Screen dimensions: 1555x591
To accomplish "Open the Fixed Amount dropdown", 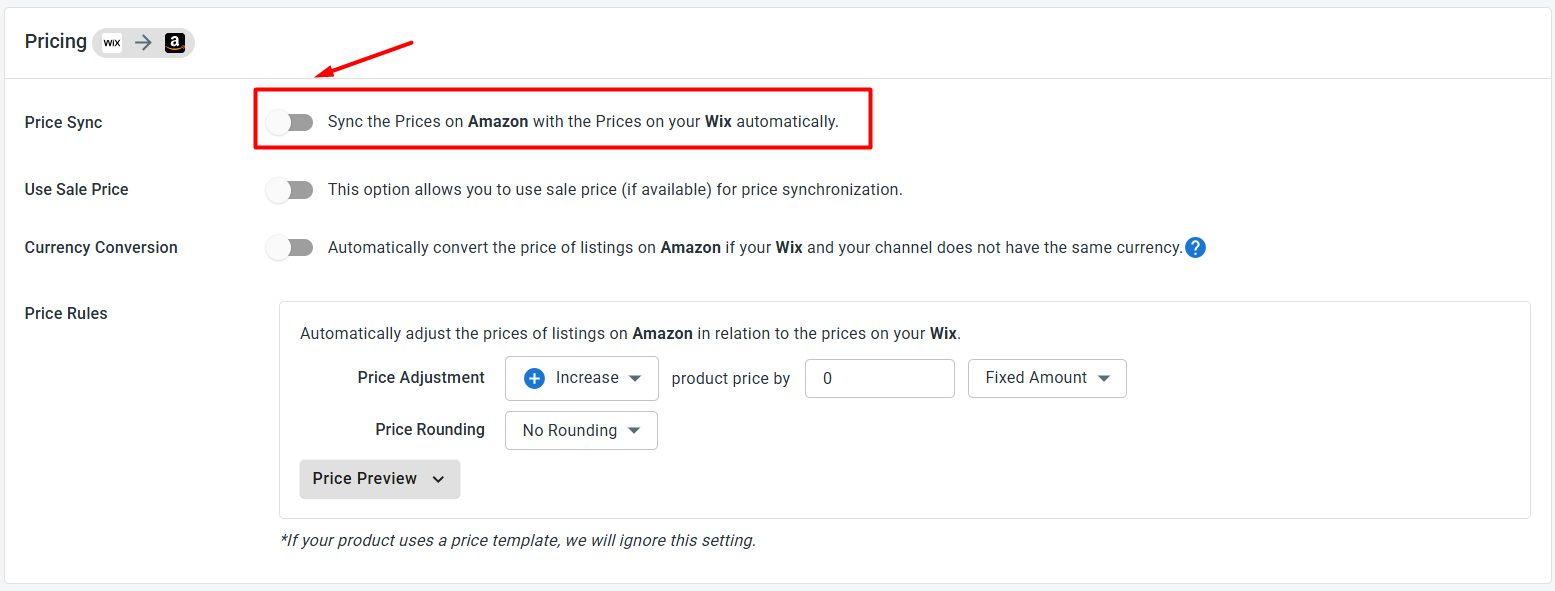I will pos(1047,378).
